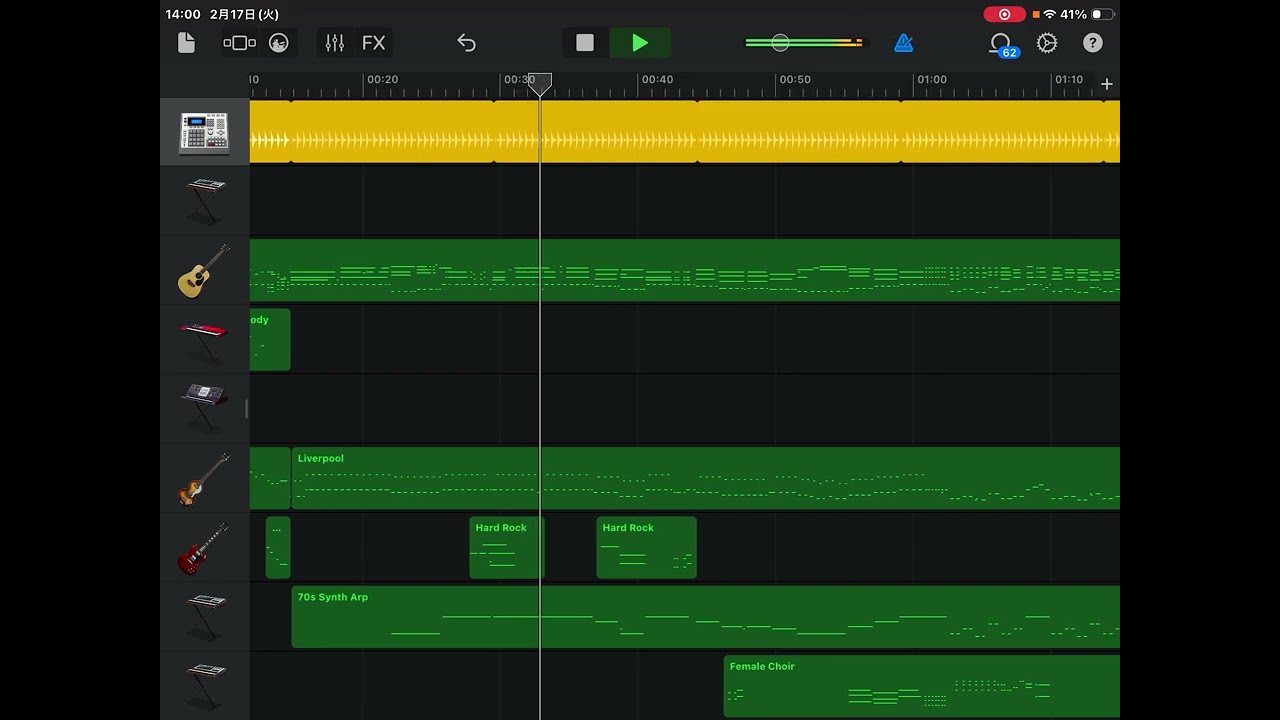The image size is (1280, 720).
Task: Click ruler at 00:20 mark
Action: point(382,80)
